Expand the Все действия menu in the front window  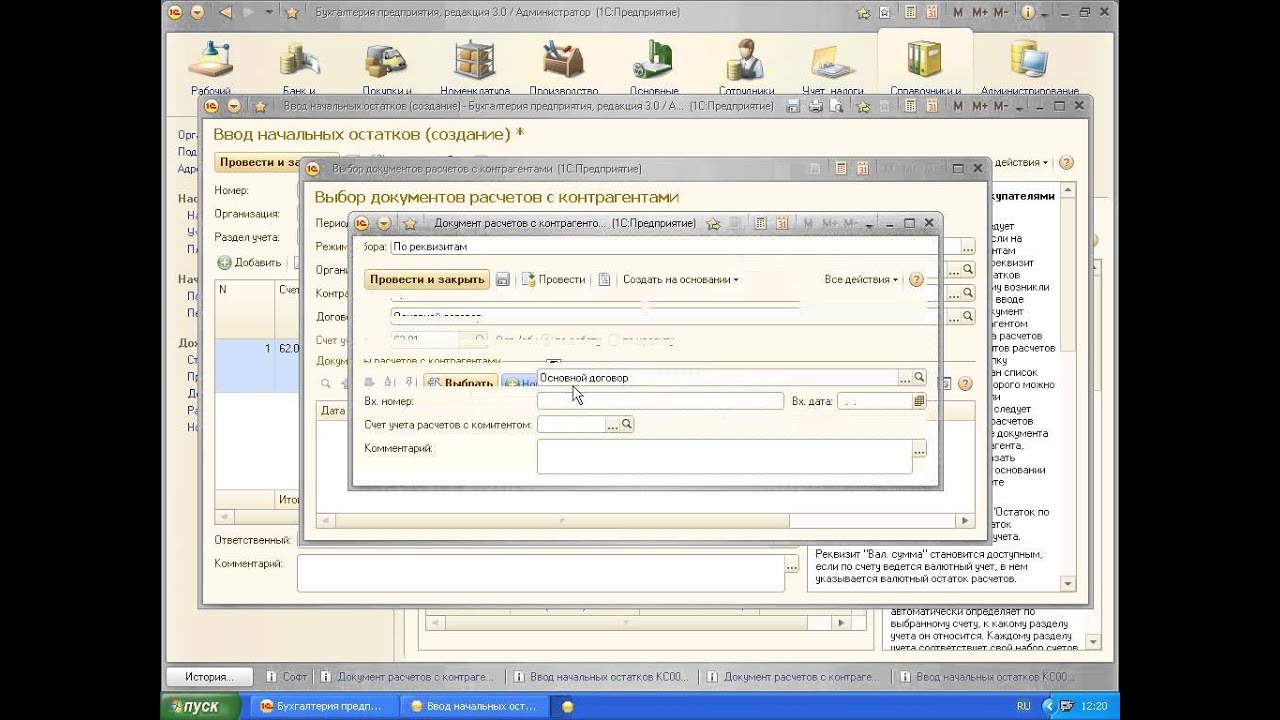(x=861, y=280)
